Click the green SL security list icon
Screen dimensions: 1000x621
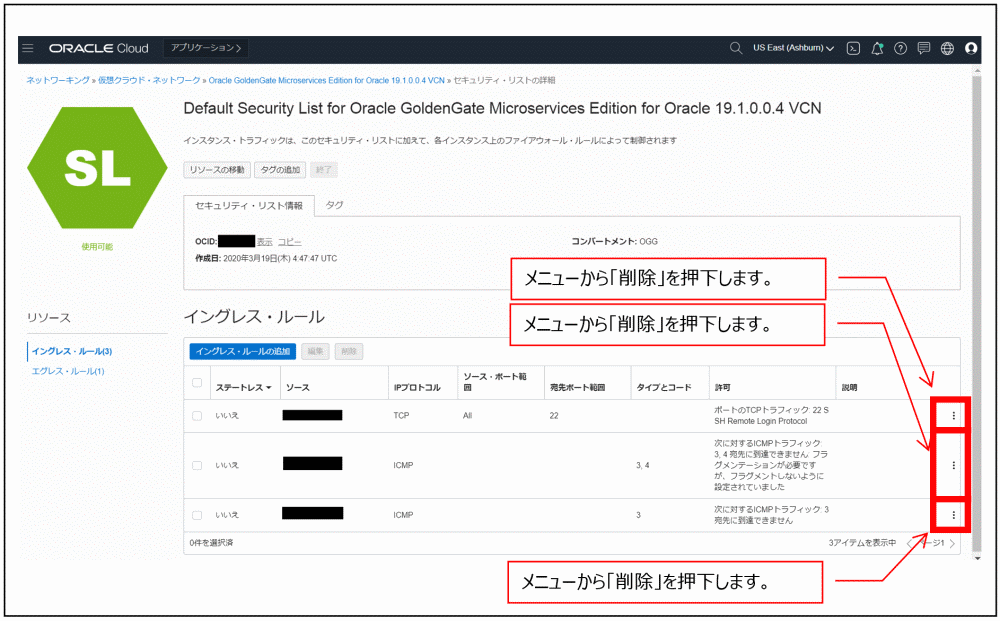pos(97,168)
